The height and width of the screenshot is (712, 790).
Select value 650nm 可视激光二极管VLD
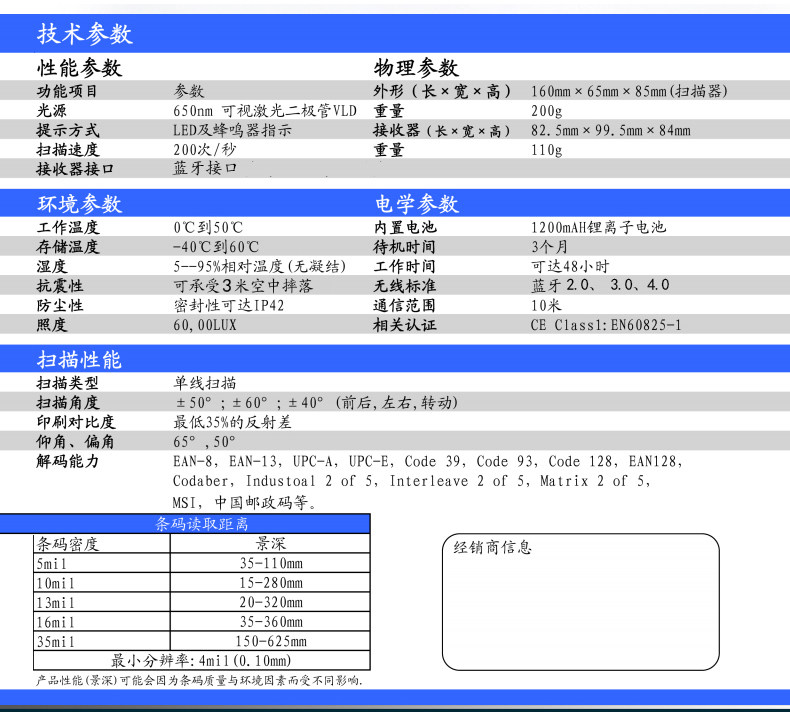pyautogui.click(x=265, y=111)
